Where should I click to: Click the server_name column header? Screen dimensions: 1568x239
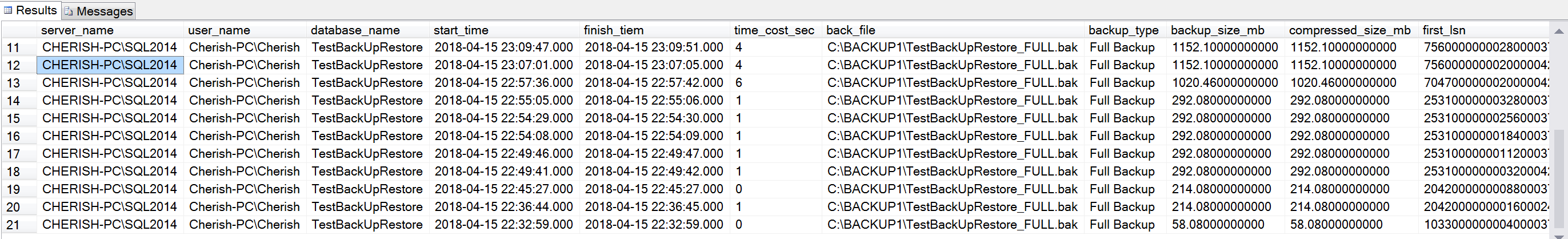click(77, 30)
